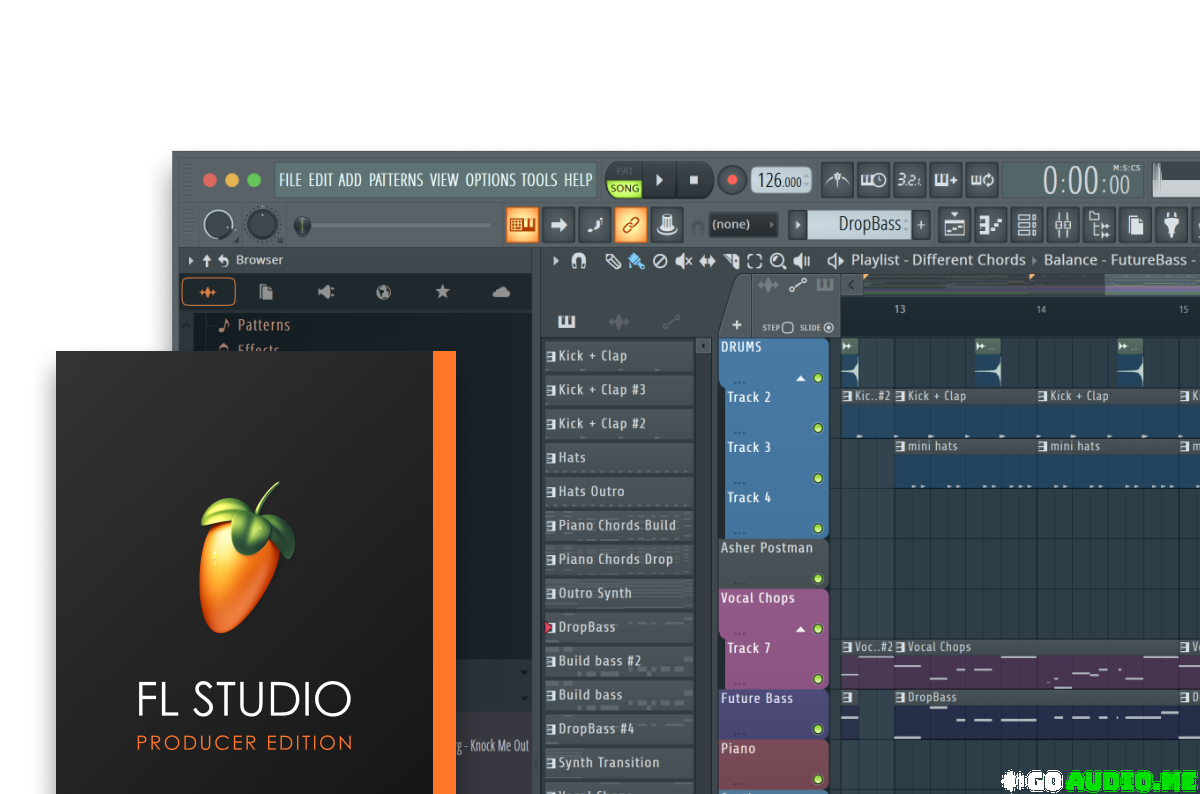Enable the 3.2.1 countdown before recording
Viewport: 1200px width, 794px height.
(x=909, y=181)
